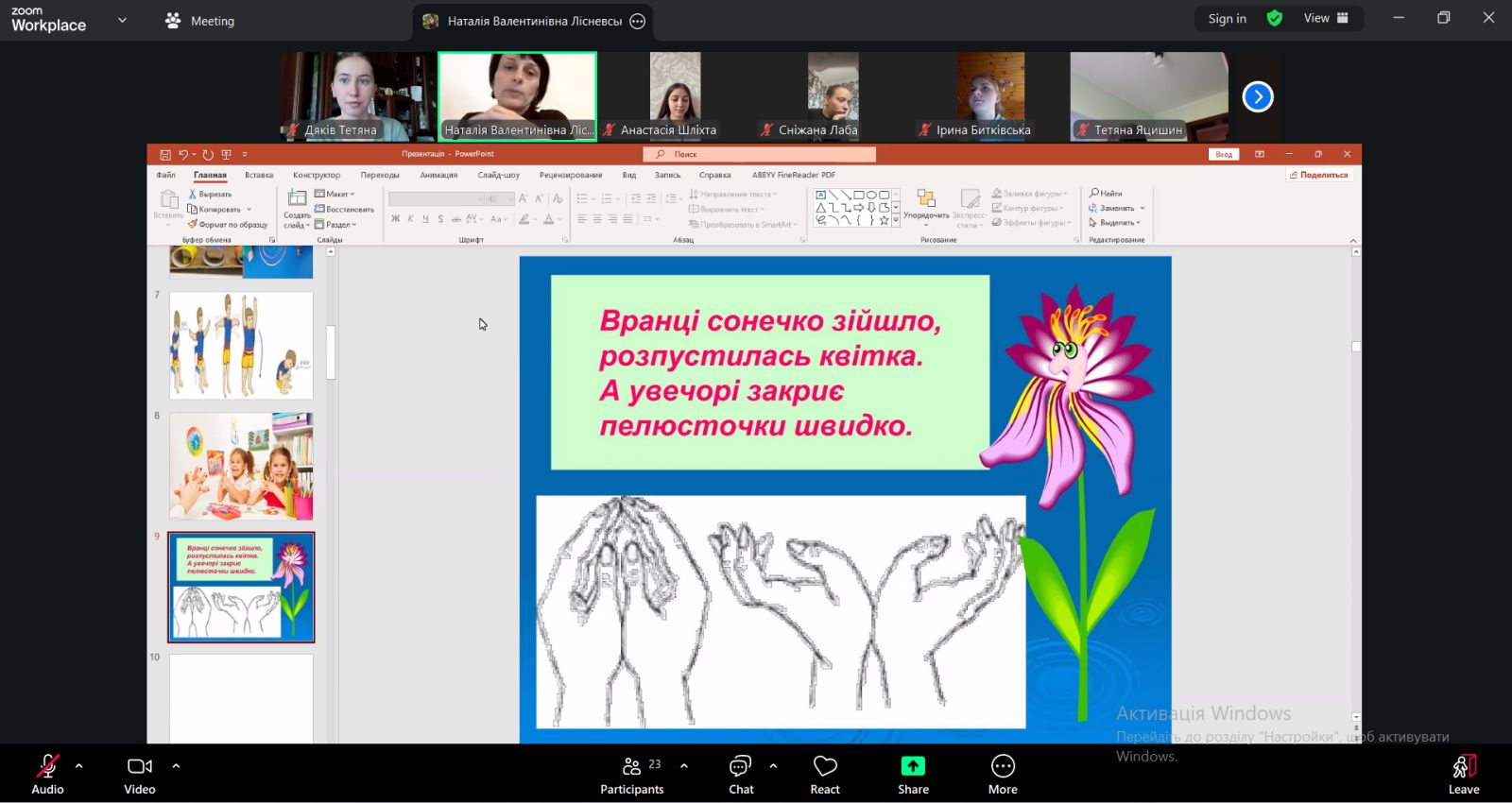Screen dimensions: 1512x803
Task: Unmute microphone with Audio button
Action: 47,774
